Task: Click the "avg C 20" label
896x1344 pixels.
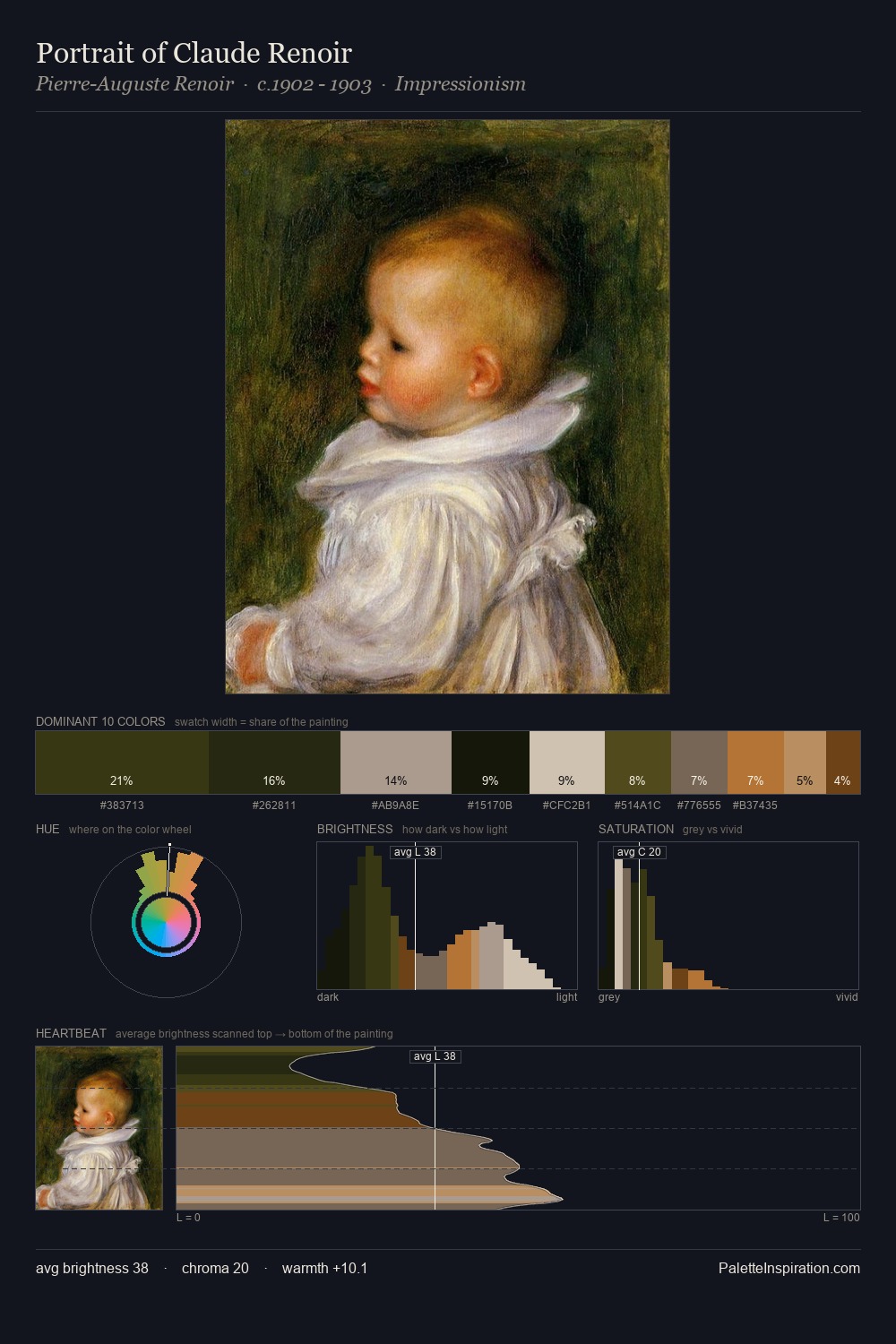Action: pos(640,852)
